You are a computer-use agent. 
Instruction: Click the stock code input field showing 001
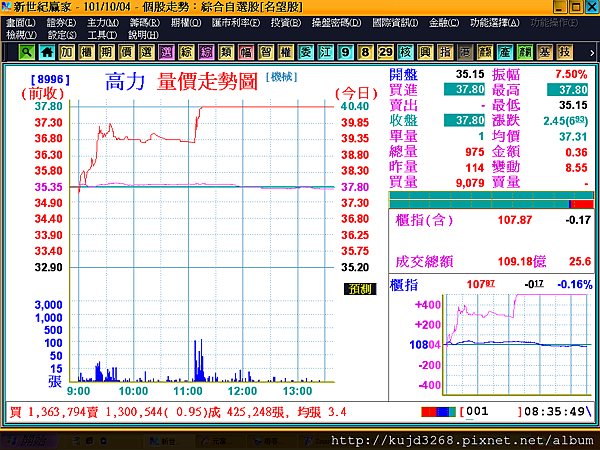[492, 412]
